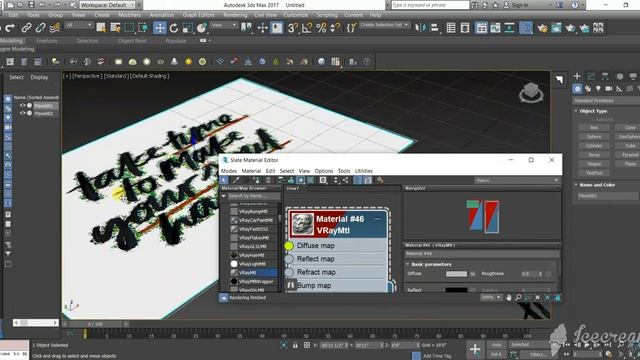Toggle selection lock padlock icon
The image size is (640, 360).
pyautogui.click(x=295, y=345)
